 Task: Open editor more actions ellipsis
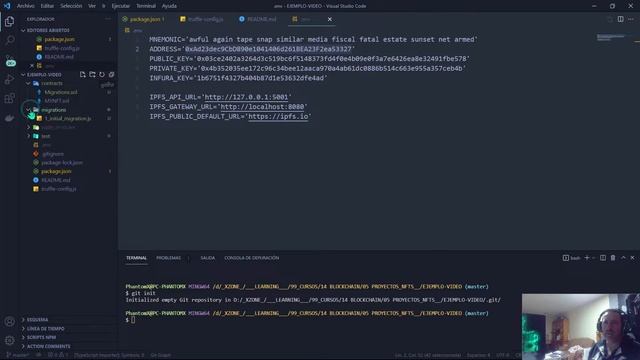tap(631, 19)
